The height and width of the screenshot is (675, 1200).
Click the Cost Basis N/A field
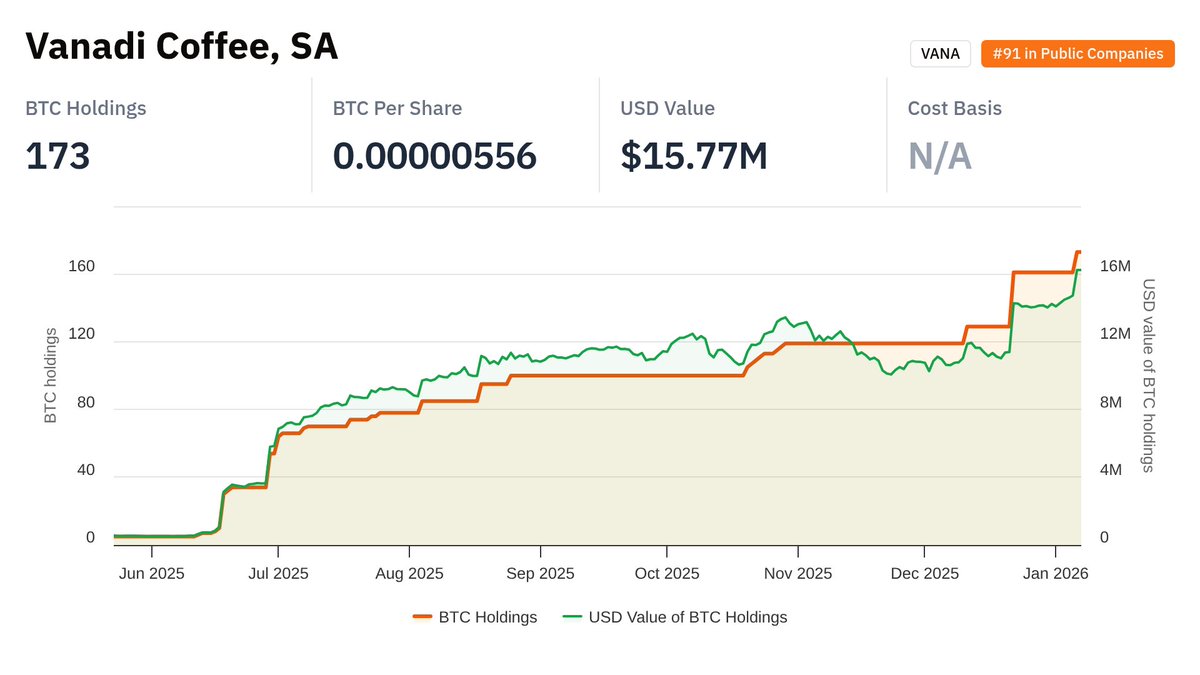click(939, 156)
